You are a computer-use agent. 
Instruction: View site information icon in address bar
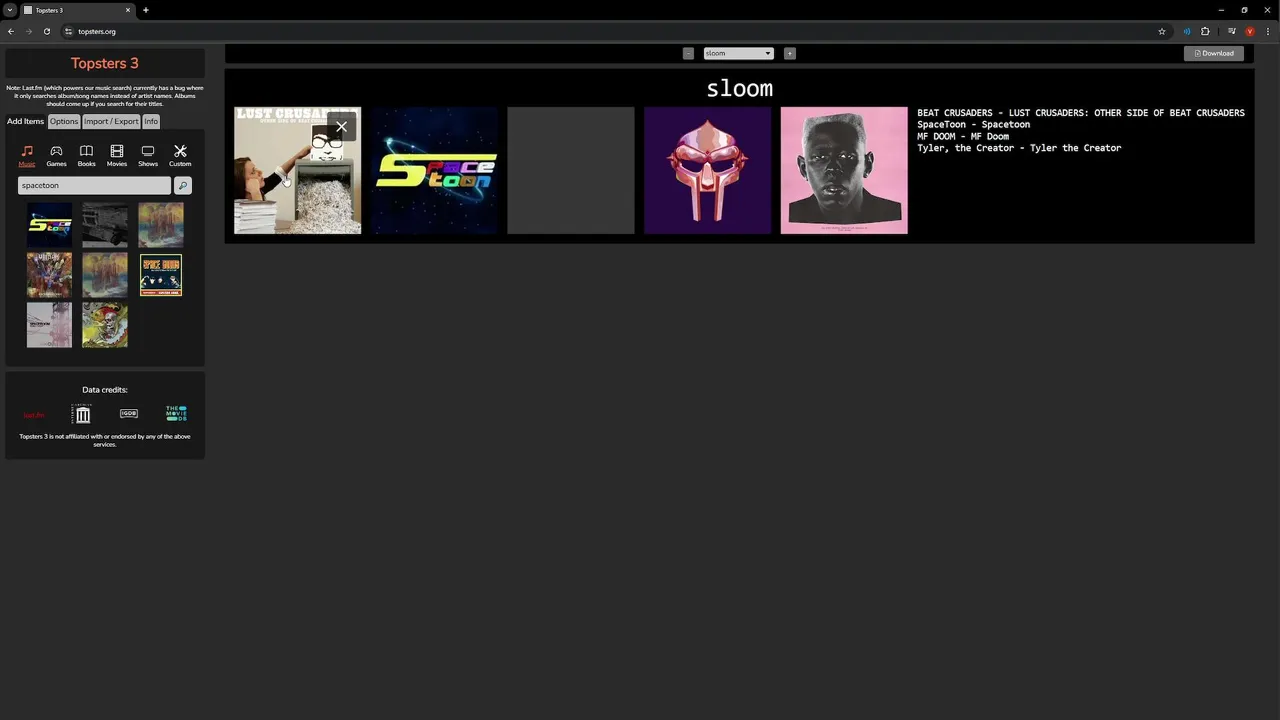69,31
